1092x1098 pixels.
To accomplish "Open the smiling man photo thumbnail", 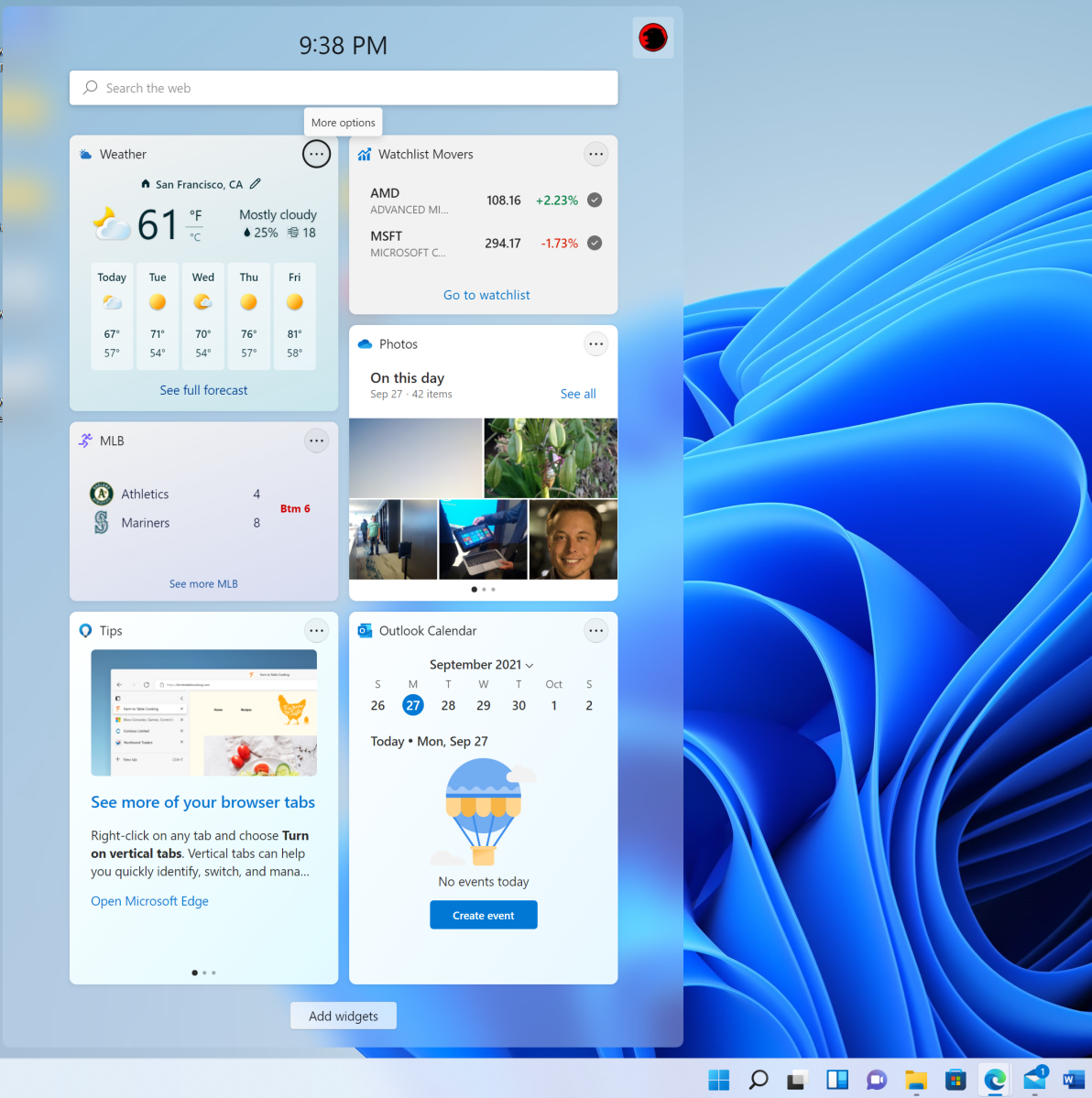I will point(573,539).
